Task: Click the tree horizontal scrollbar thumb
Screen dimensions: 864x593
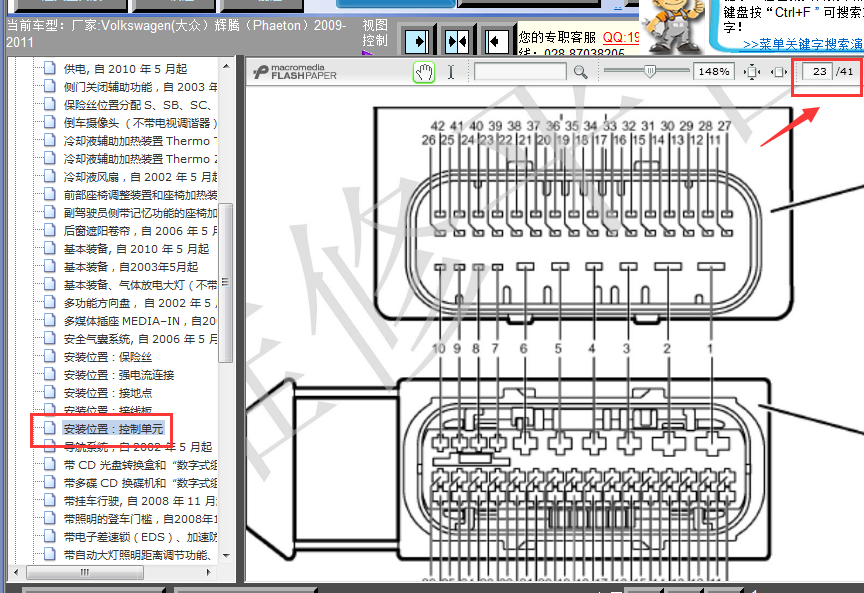Action: coord(85,572)
